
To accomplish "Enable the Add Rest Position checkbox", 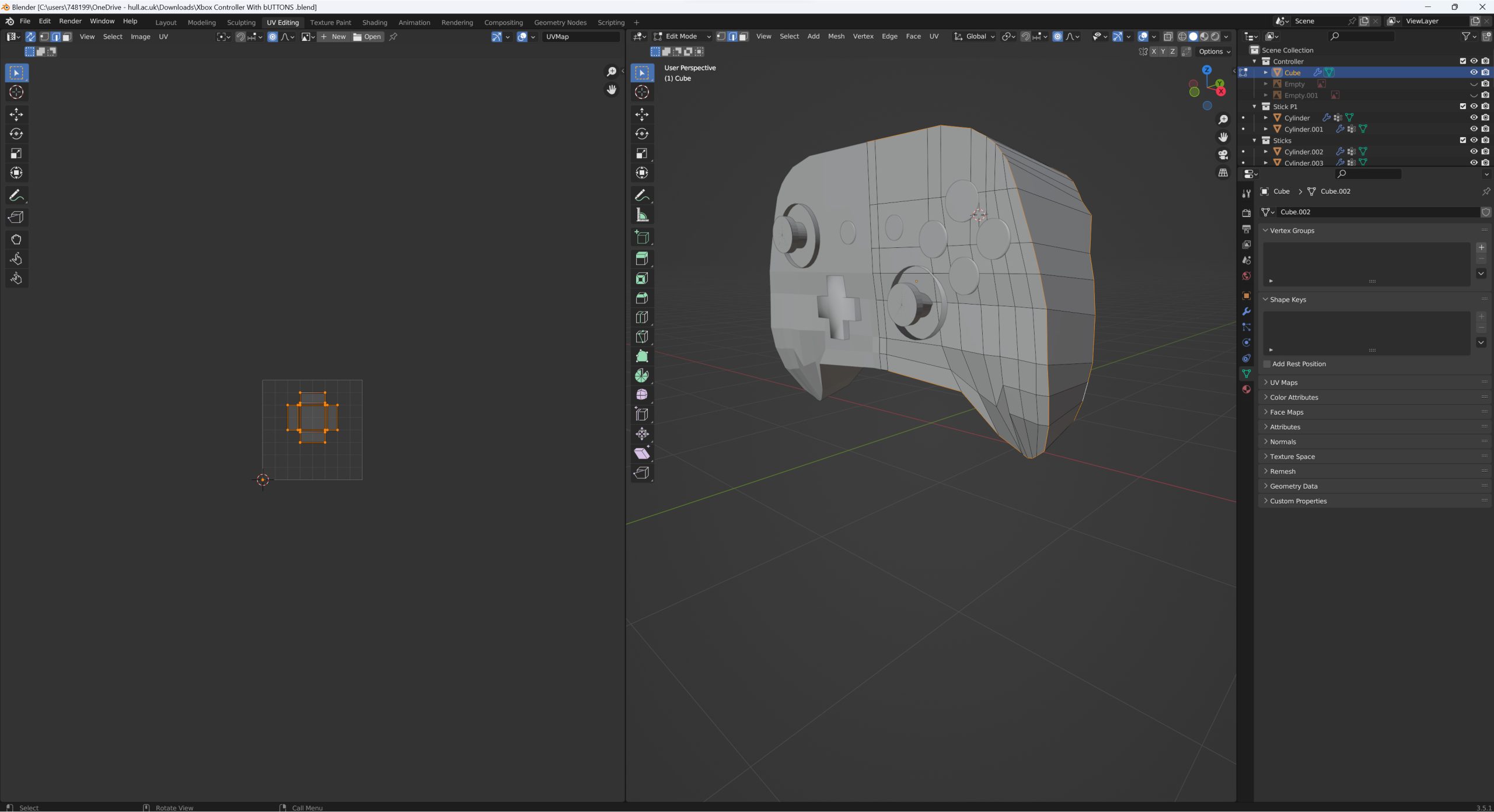I will (1267, 364).
